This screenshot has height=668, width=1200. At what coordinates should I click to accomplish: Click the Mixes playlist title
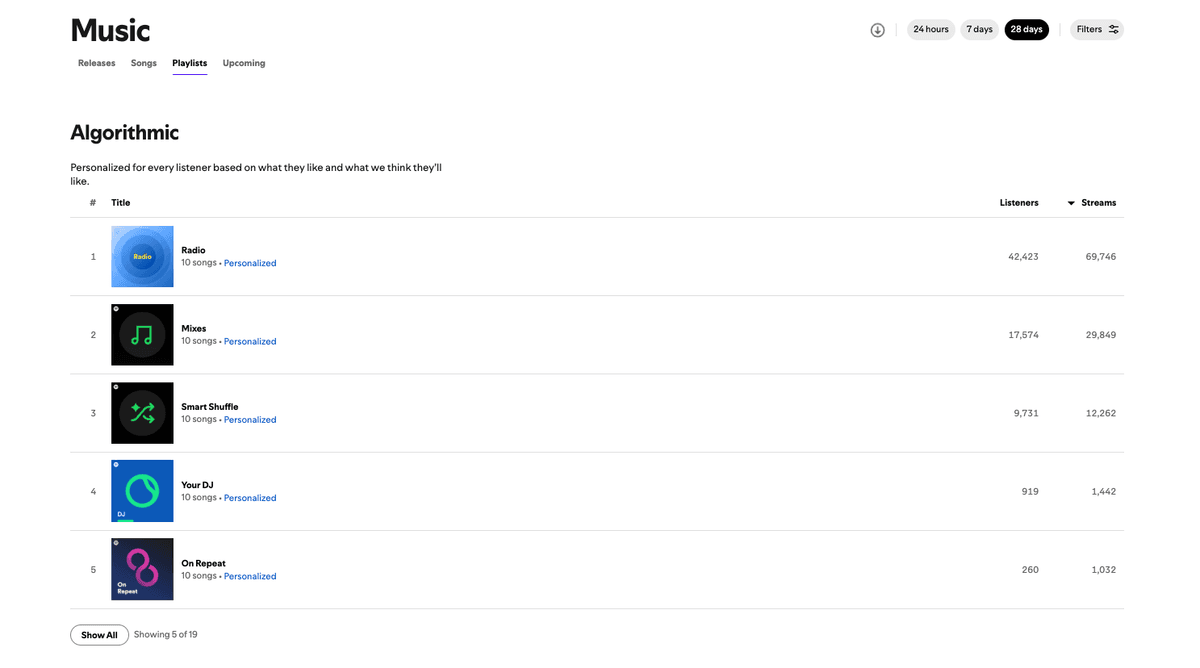194,328
